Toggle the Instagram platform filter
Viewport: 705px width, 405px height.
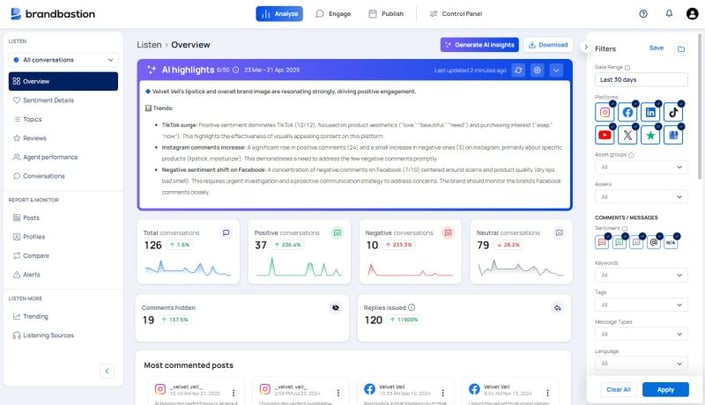tap(605, 112)
